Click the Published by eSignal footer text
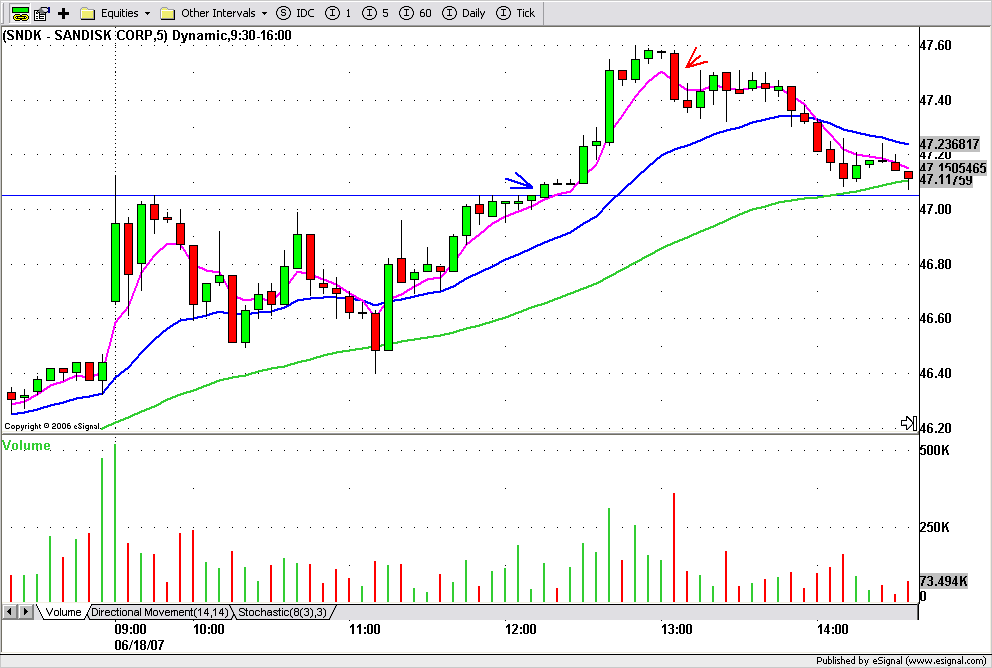Screen dimensions: 992x668 point(902,660)
